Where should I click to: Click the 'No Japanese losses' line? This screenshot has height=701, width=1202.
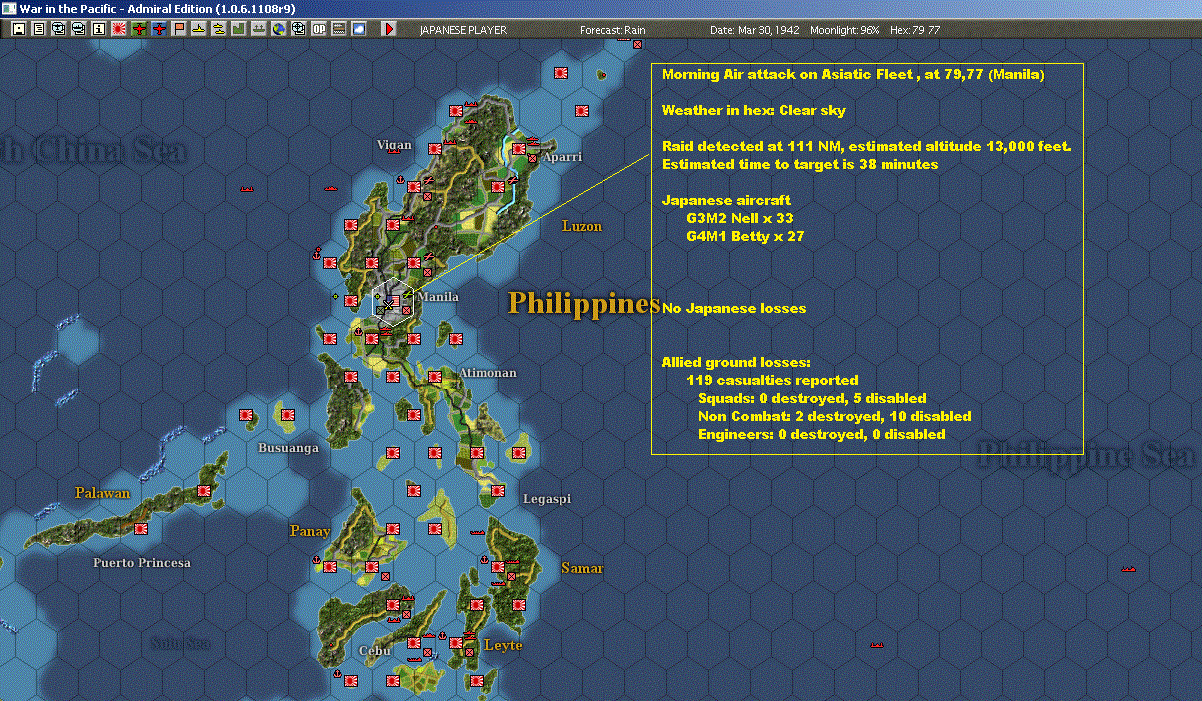click(733, 309)
